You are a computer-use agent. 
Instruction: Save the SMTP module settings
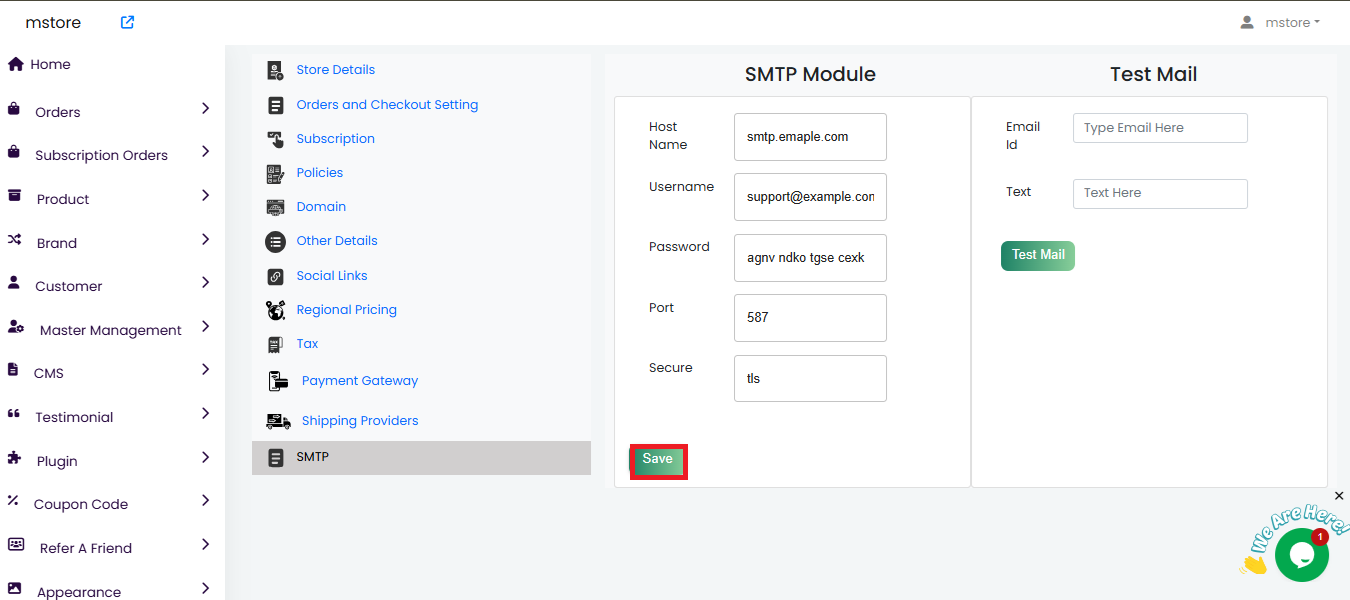click(x=658, y=461)
